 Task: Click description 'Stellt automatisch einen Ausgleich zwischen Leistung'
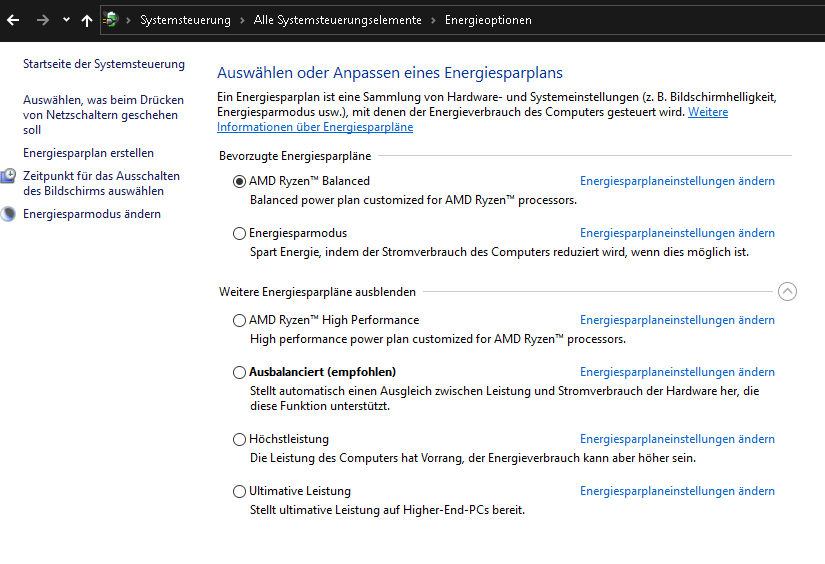click(504, 399)
